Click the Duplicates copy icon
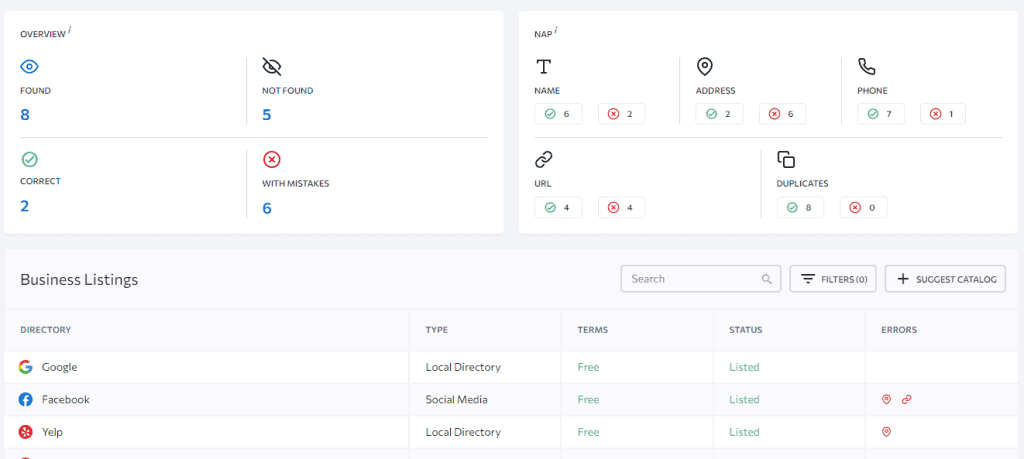1024x459 pixels. click(x=786, y=159)
